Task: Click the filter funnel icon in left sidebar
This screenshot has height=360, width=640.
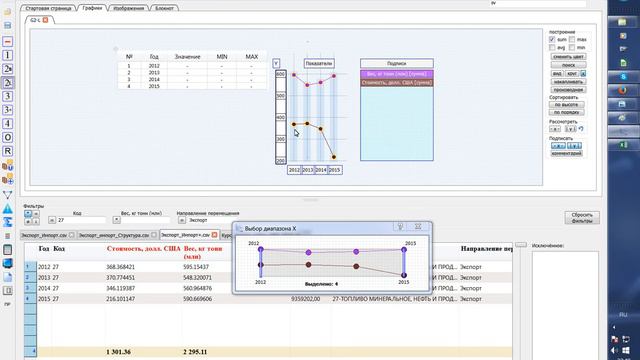Action: coord(7,195)
